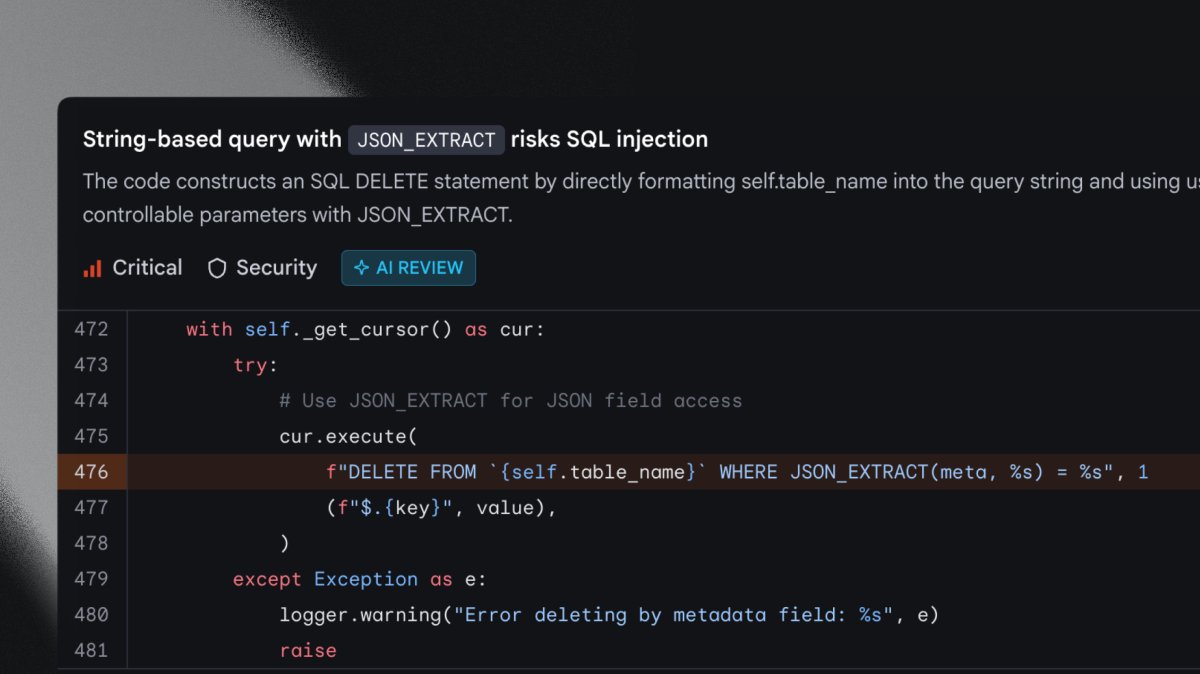This screenshot has height=674, width=1200.
Task: Click the closing parenthesis on line 478
Action: click(285, 543)
